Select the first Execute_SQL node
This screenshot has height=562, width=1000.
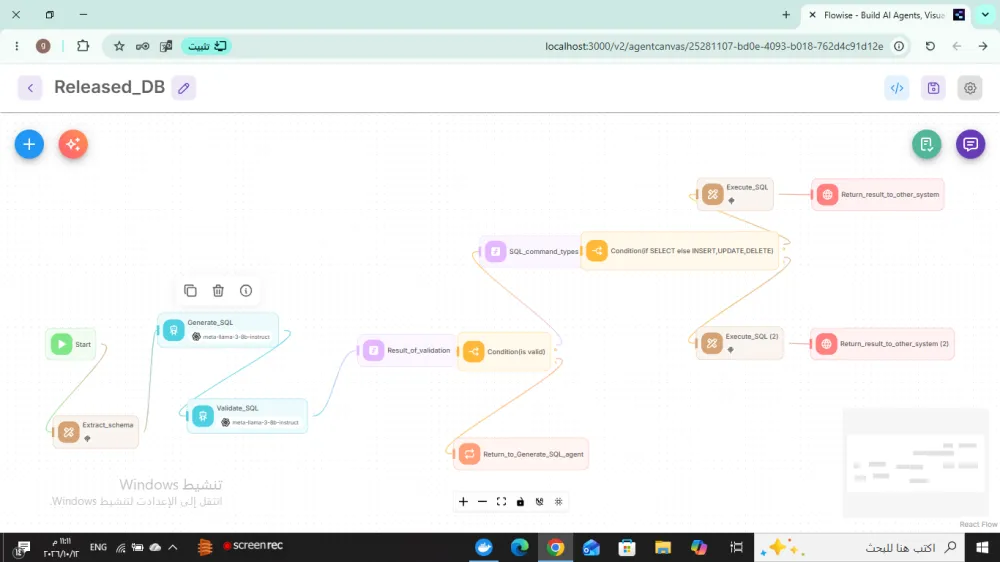(x=735, y=194)
